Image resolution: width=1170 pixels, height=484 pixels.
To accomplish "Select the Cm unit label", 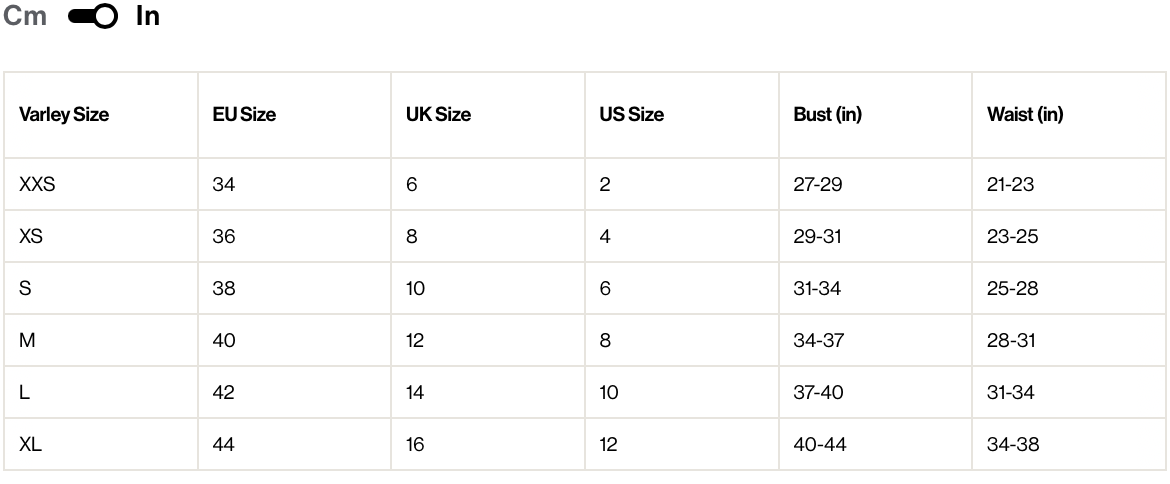I will coord(25,17).
